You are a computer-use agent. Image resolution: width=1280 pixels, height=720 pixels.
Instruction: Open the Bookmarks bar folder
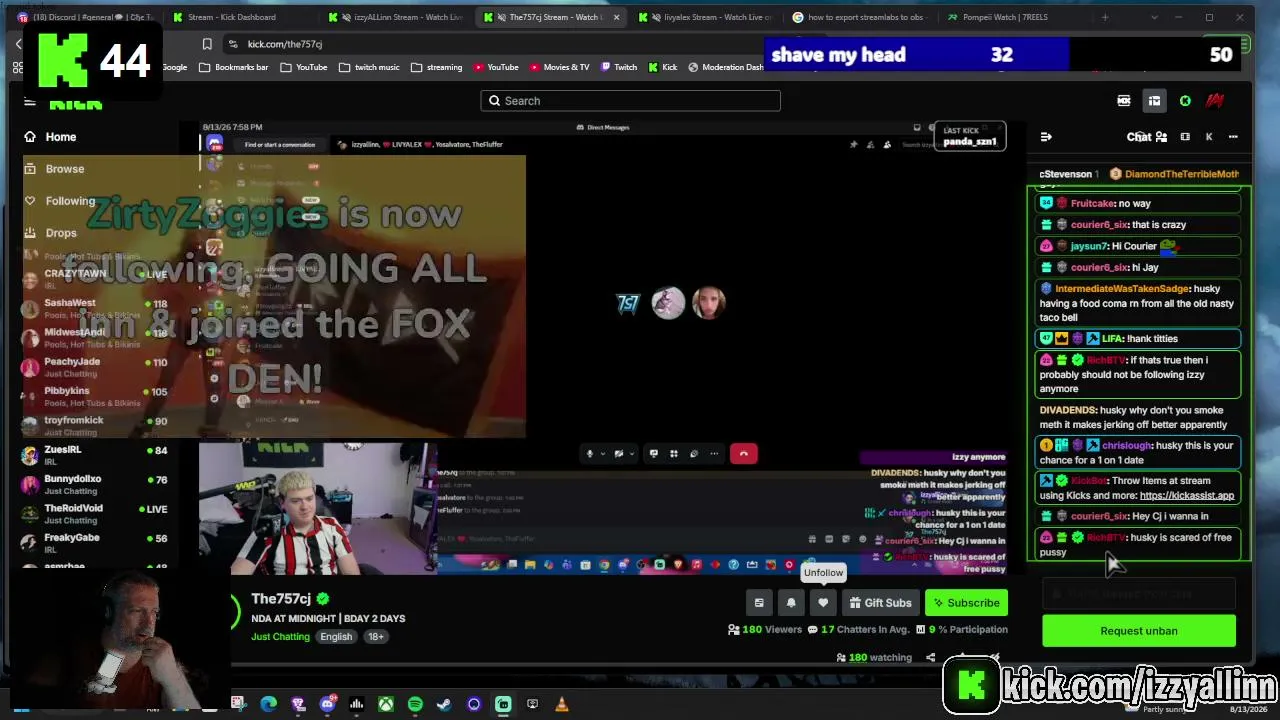pyautogui.click(x=234, y=67)
